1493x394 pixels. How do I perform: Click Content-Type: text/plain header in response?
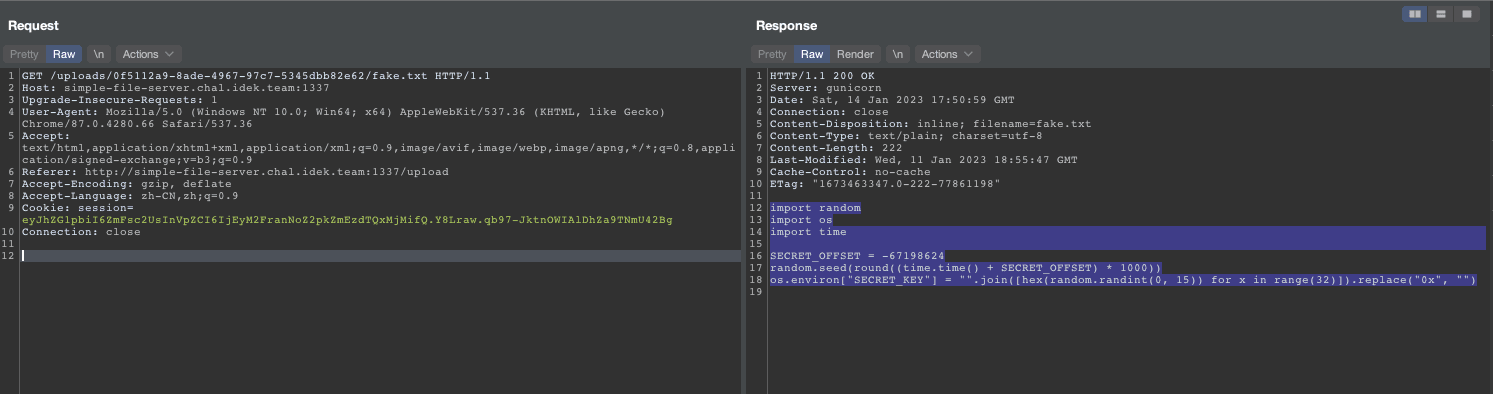click(906, 136)
